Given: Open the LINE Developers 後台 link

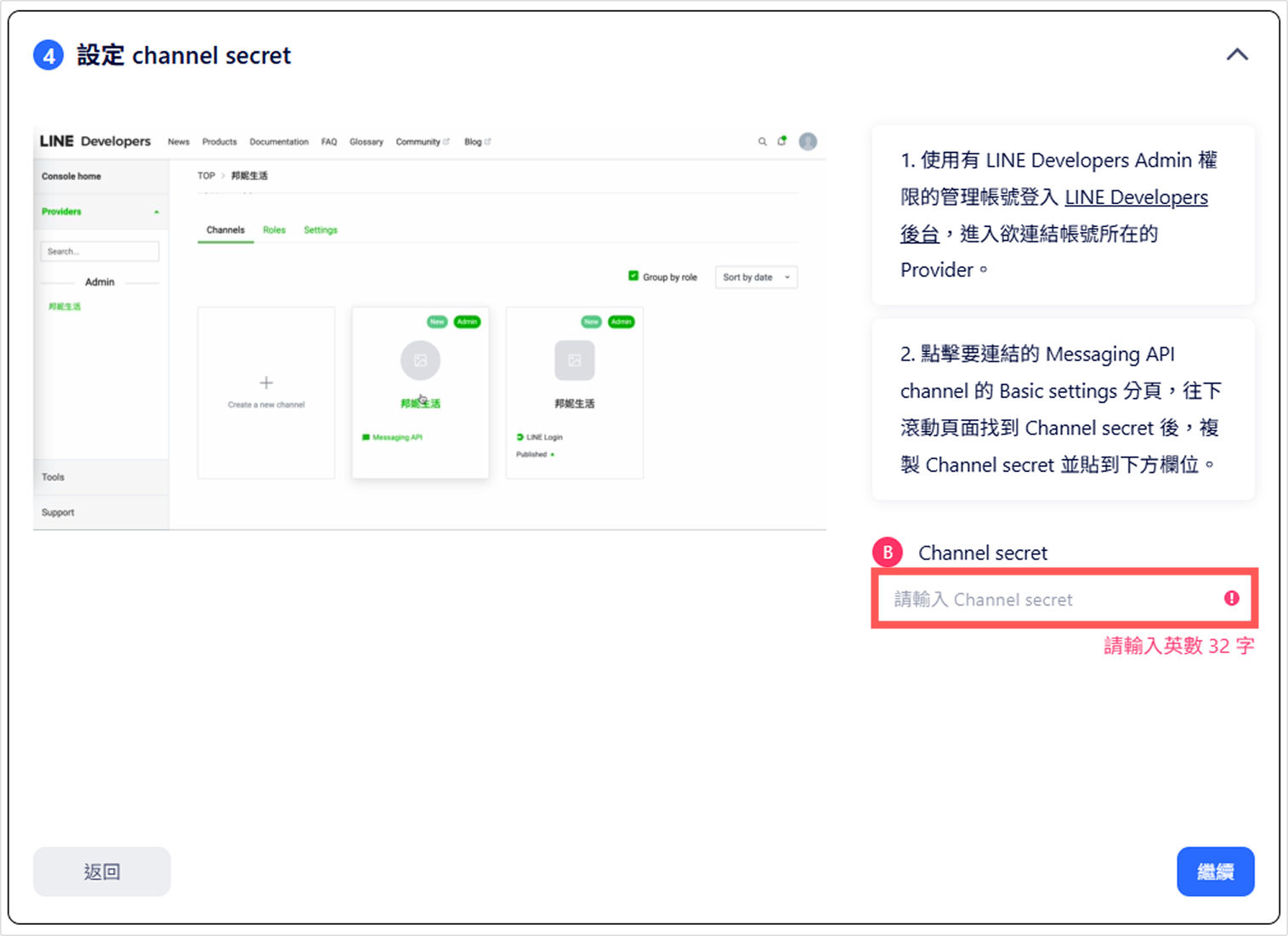Looking at the screenshot, I should pos(1054,215).
